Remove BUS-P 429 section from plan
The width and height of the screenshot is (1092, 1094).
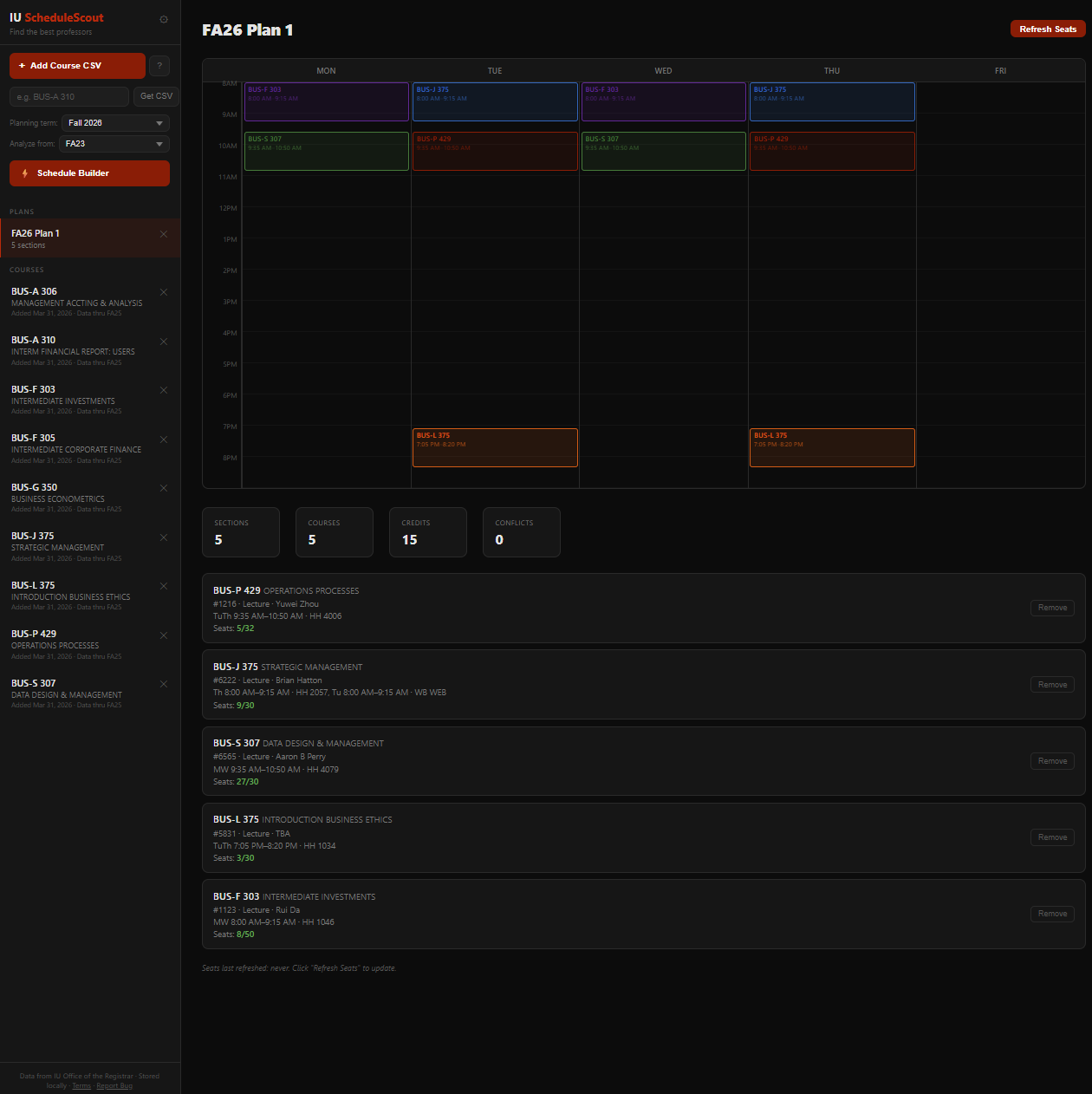(x=1052, y=608)
